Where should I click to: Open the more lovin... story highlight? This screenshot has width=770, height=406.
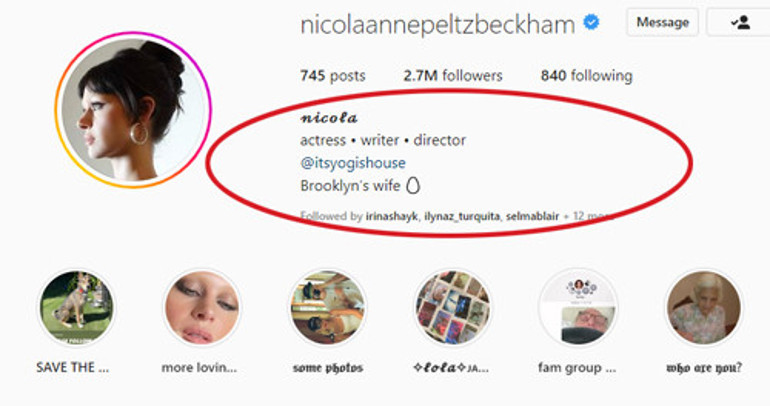[202, 308]
